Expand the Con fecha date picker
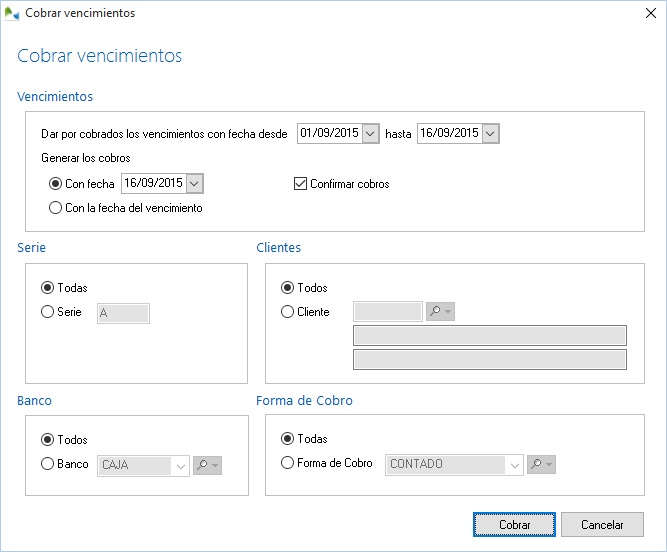The image size is (667, 552). (194, 183)
